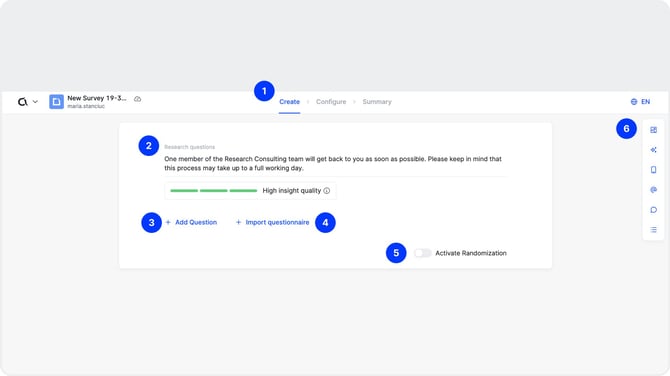Expand the dropdown chevron next to logo
The height and width of the screenshot is (376, 670).
(35, 102)
